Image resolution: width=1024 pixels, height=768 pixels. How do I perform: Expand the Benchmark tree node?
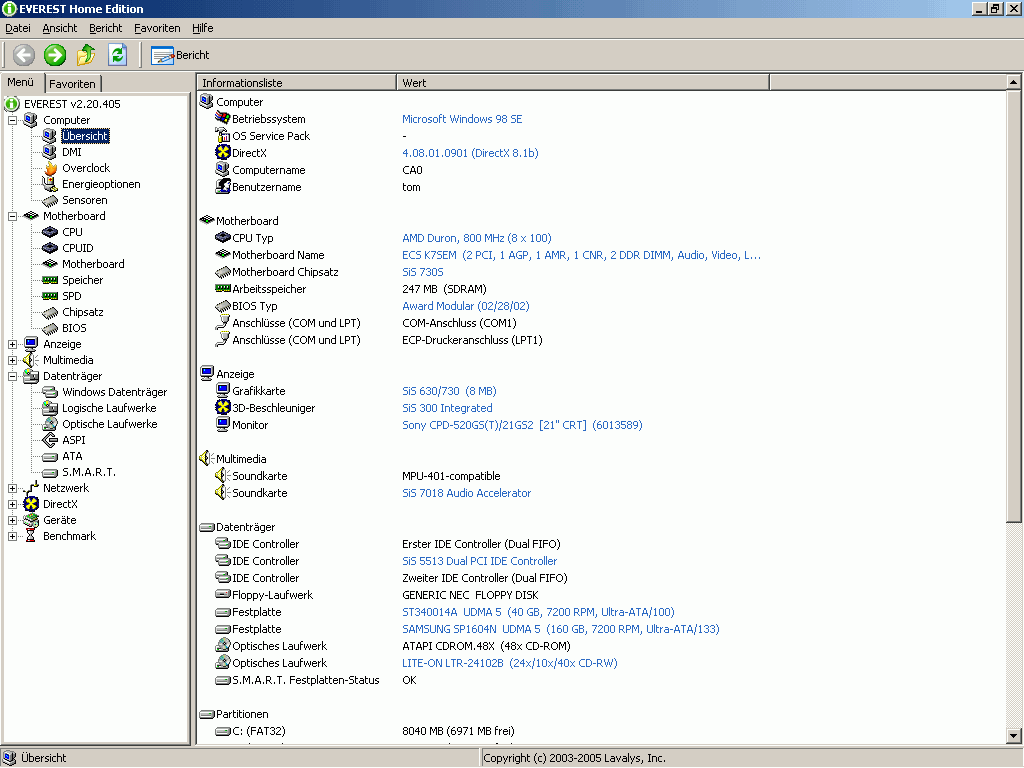(x=12, y=536)
